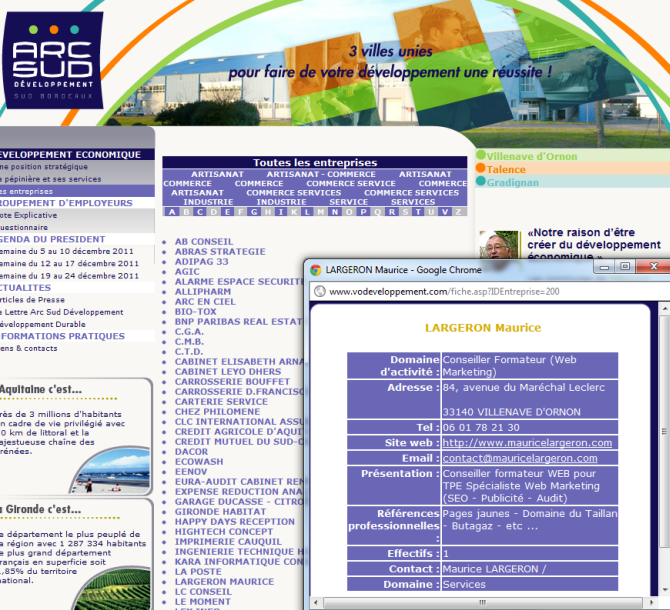The height and width of the screenshot is (610, 670).
Task: Select the SERVICES category filter
Action: [x=413, y=202]
